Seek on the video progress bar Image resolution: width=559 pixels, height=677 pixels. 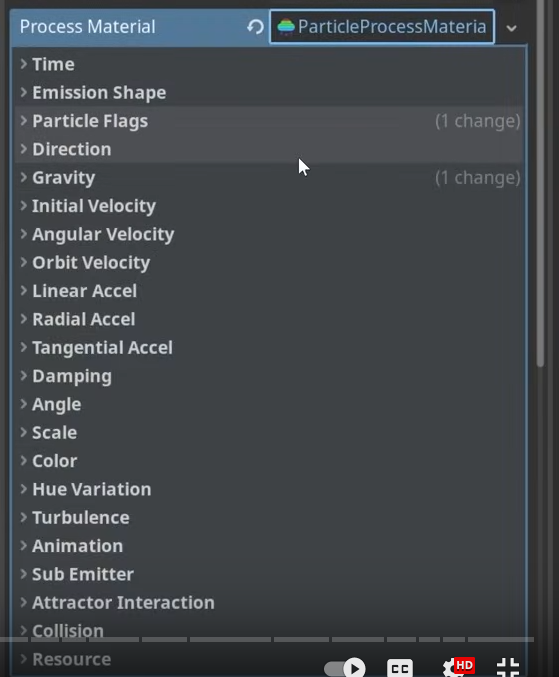point(267,639)
